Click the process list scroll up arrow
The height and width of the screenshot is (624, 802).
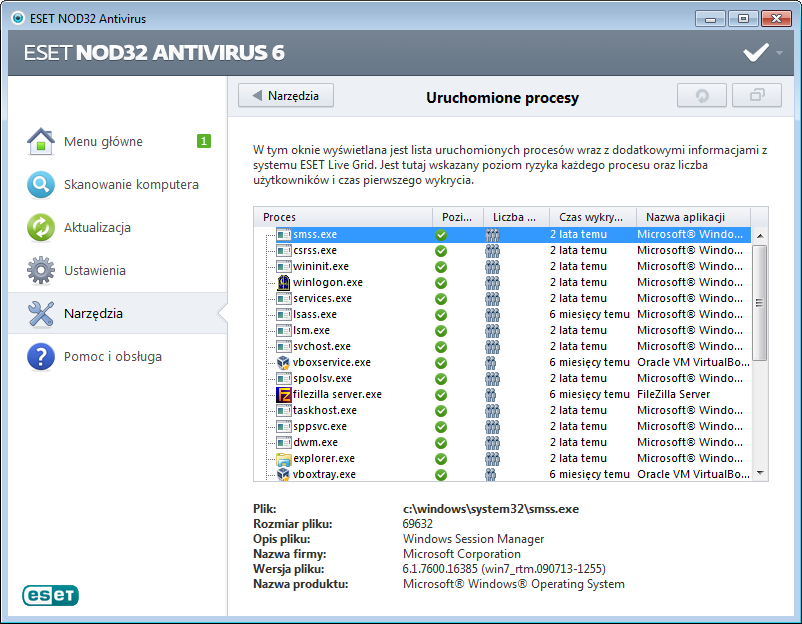(x=760, y=236)
